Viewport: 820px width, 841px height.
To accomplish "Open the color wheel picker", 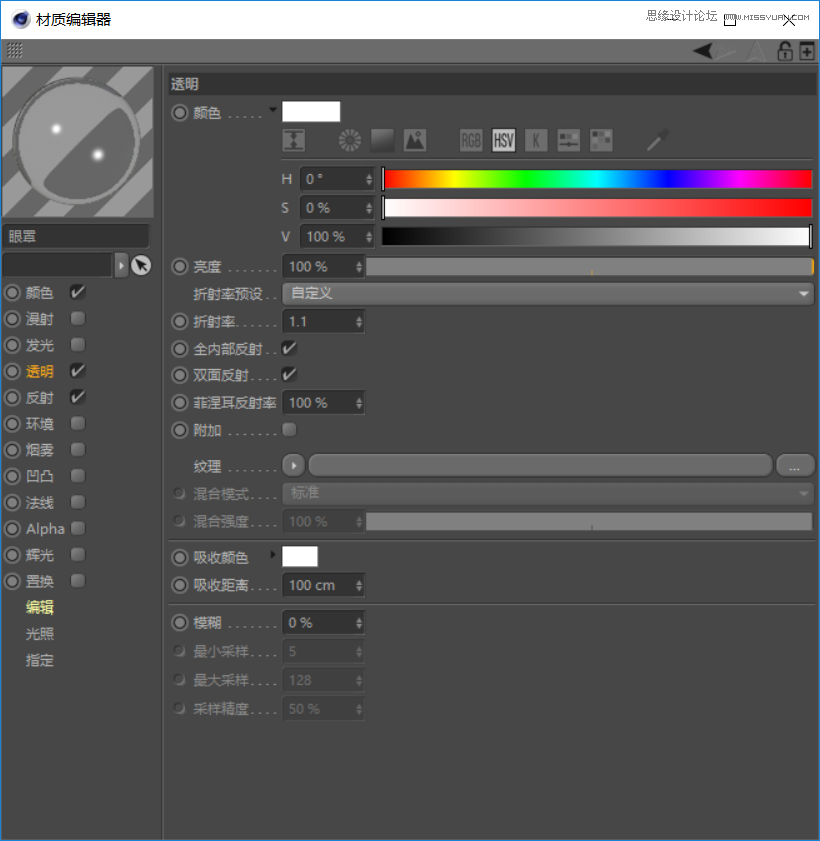I will pos(349,140).
